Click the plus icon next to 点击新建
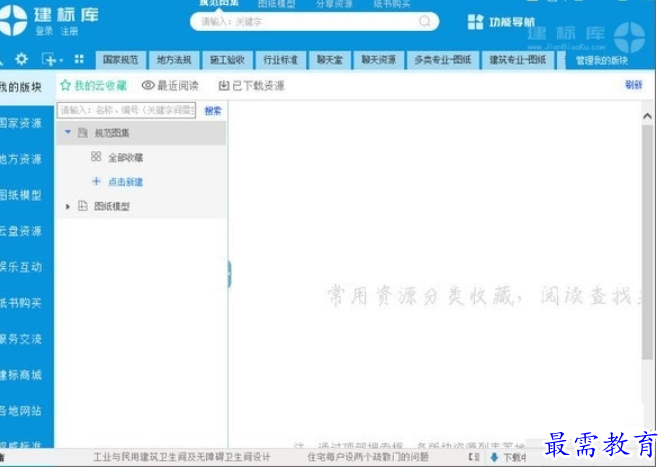 [x=96, y=181]
